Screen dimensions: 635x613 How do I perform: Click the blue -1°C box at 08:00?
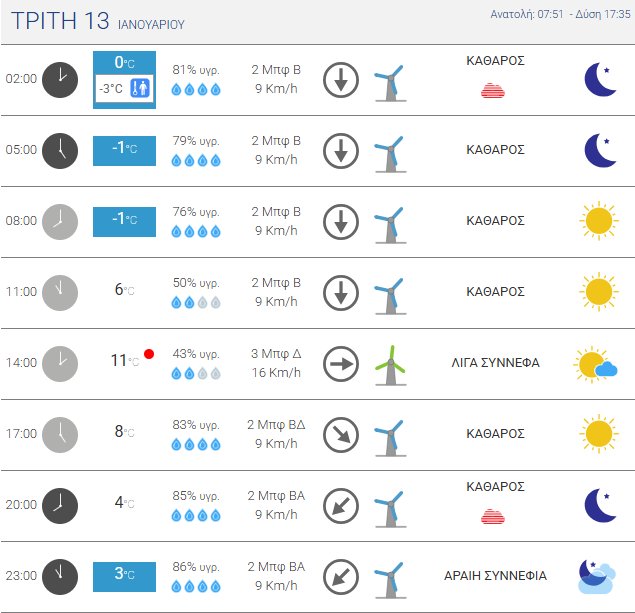click(x=125, y=221)
